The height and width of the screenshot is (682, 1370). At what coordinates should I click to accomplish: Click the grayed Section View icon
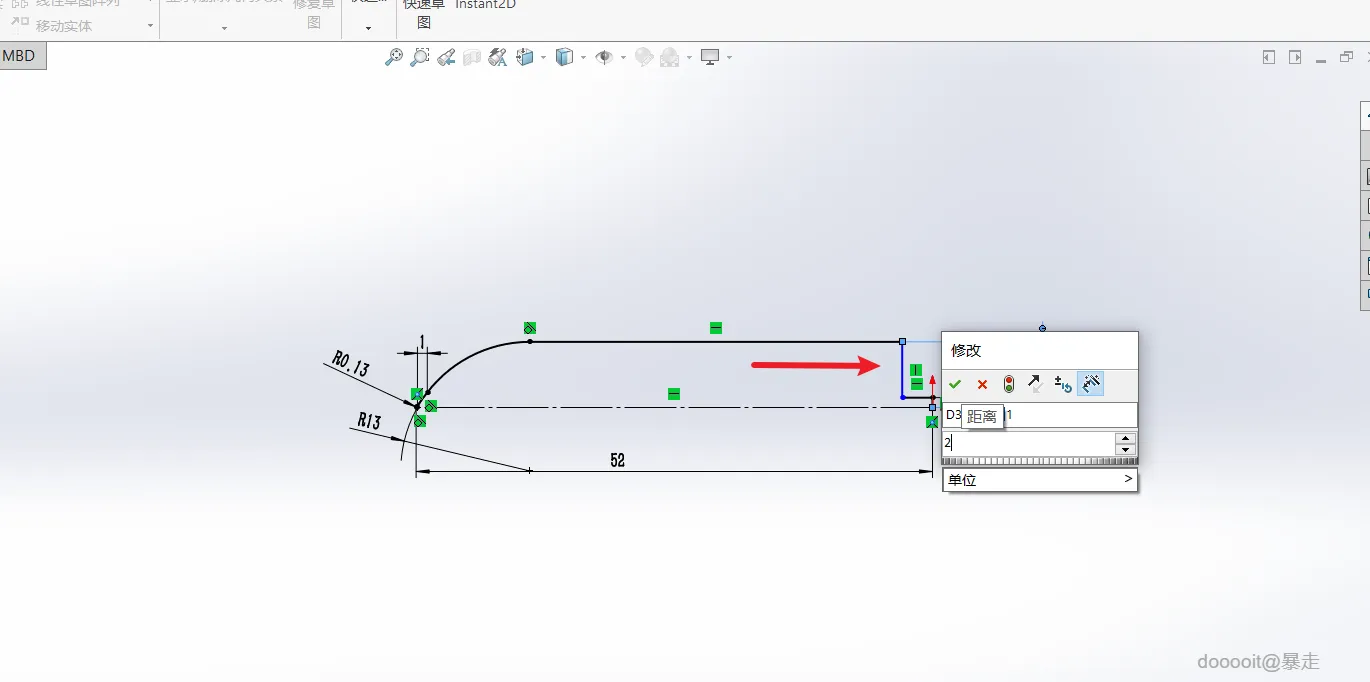[472, 57]
